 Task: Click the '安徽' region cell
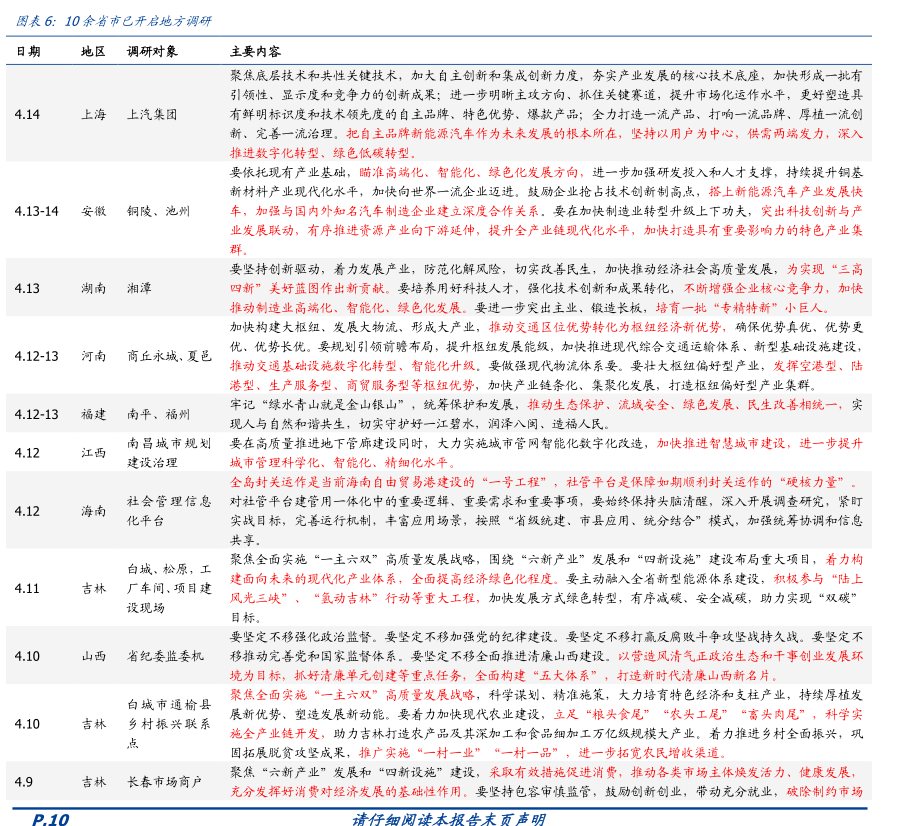(93, 211)
